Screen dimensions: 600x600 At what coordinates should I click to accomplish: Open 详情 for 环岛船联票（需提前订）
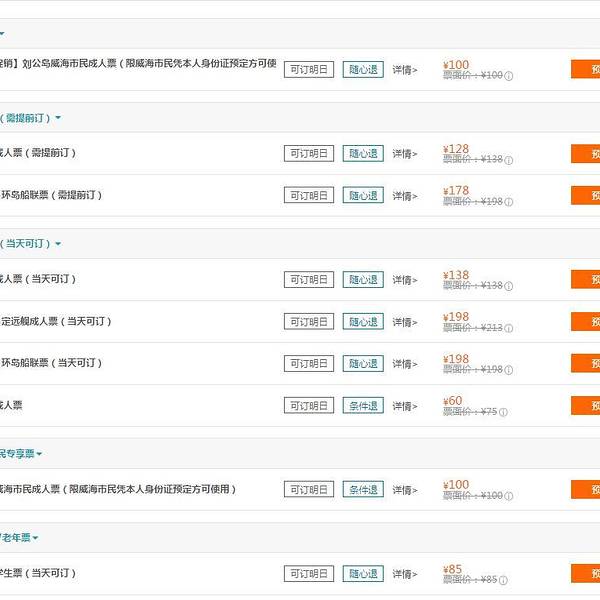click(404, 196)
